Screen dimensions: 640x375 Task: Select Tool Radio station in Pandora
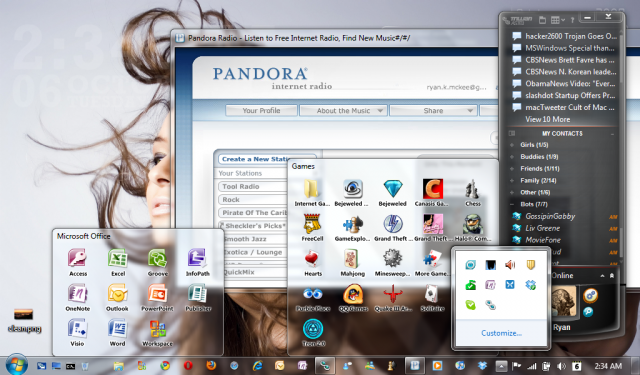[x=252, y=186]
